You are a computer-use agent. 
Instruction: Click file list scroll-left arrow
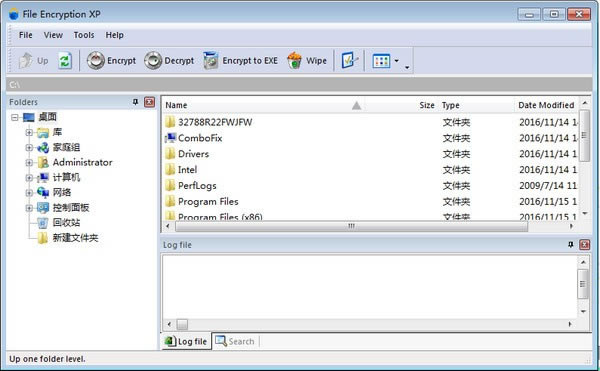pyautogui.click(x=168, y=226)
